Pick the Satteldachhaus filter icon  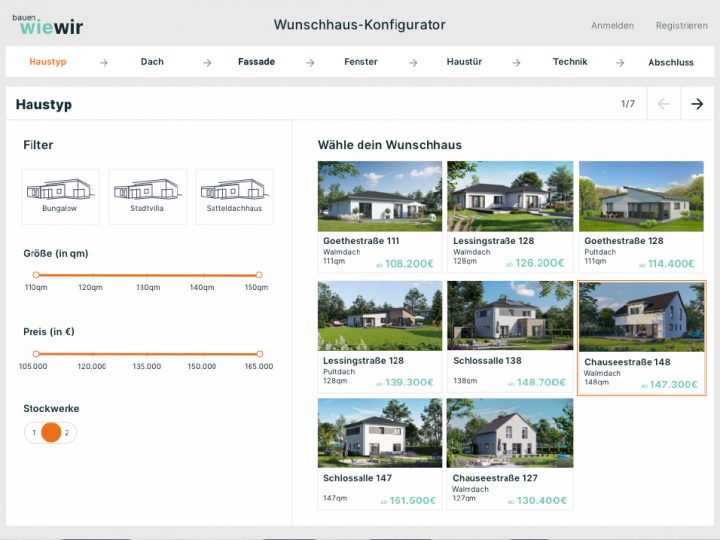[234, 194]
